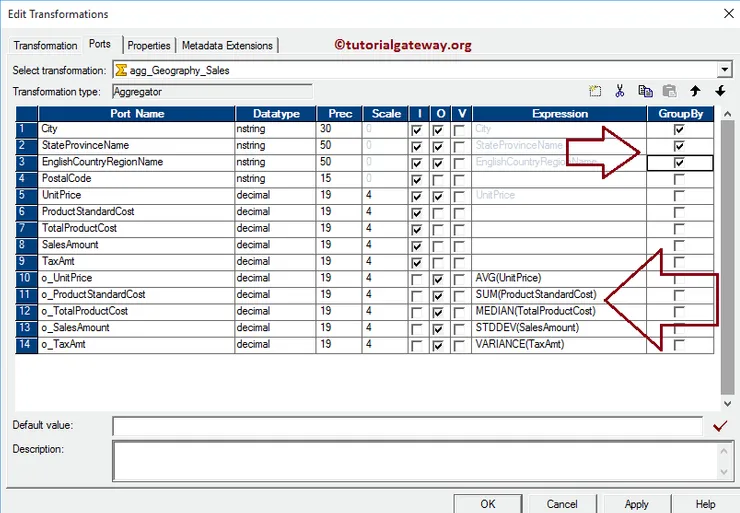The image size is (740, 513).
Task: Toggle GroupBy checkbox for the City port
Action: pyautogui.click(x=679, y=129)
